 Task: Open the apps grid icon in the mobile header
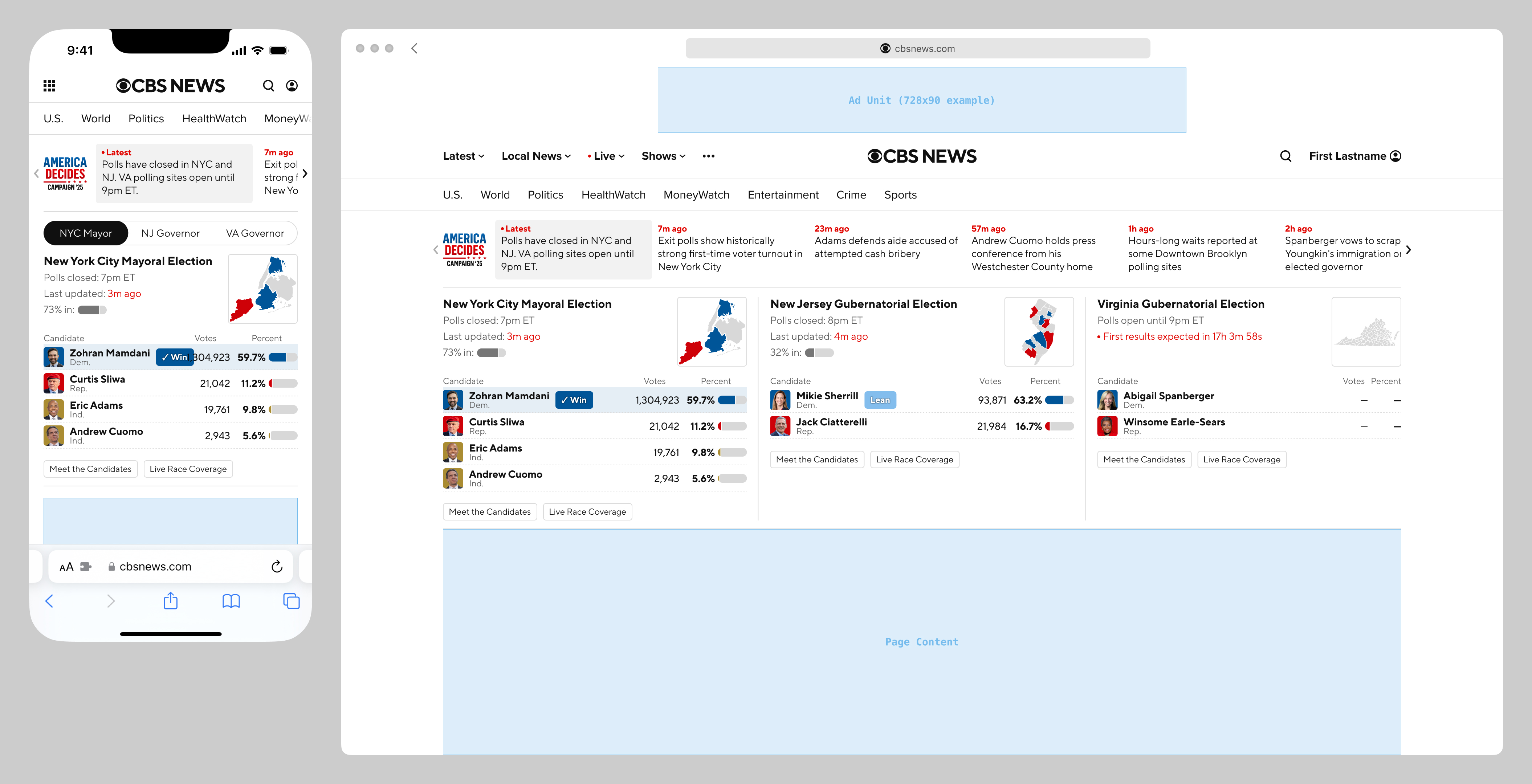pyautogui.click(x=50, y=86)
